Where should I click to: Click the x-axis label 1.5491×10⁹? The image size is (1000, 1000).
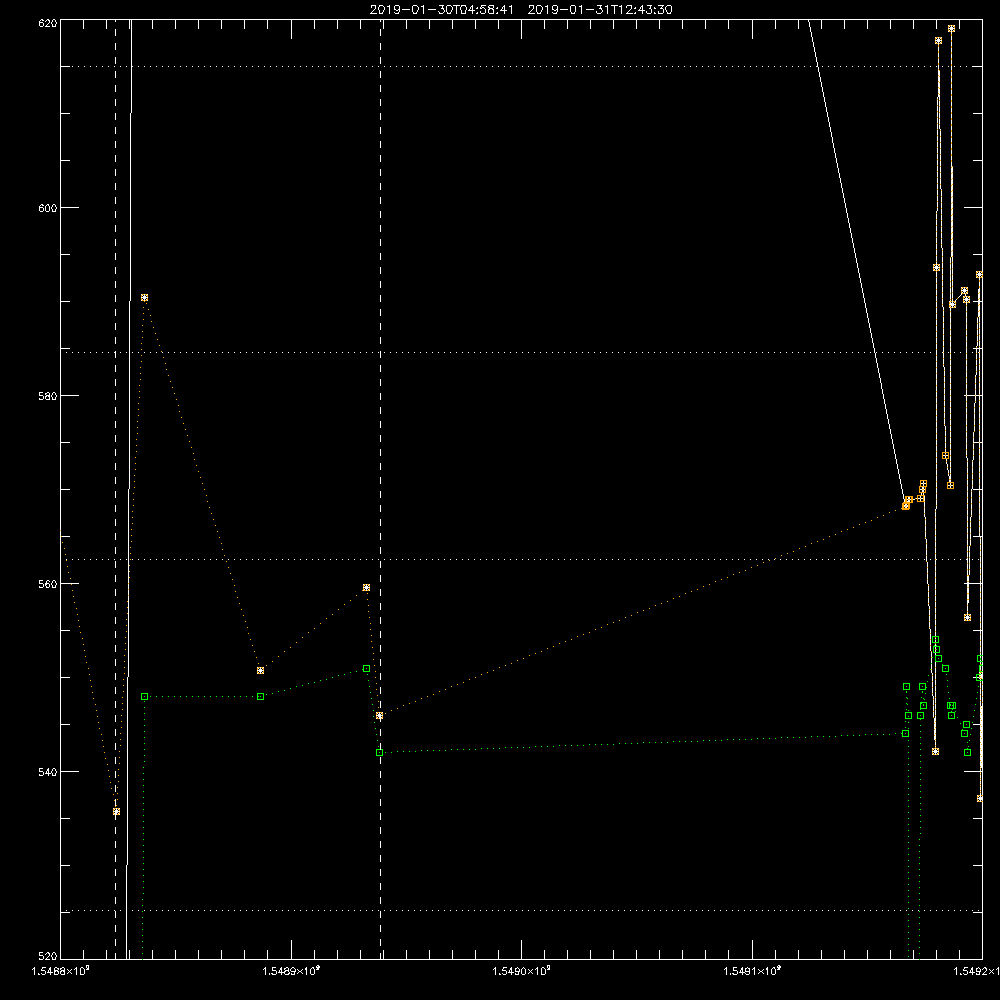[752, 971]
